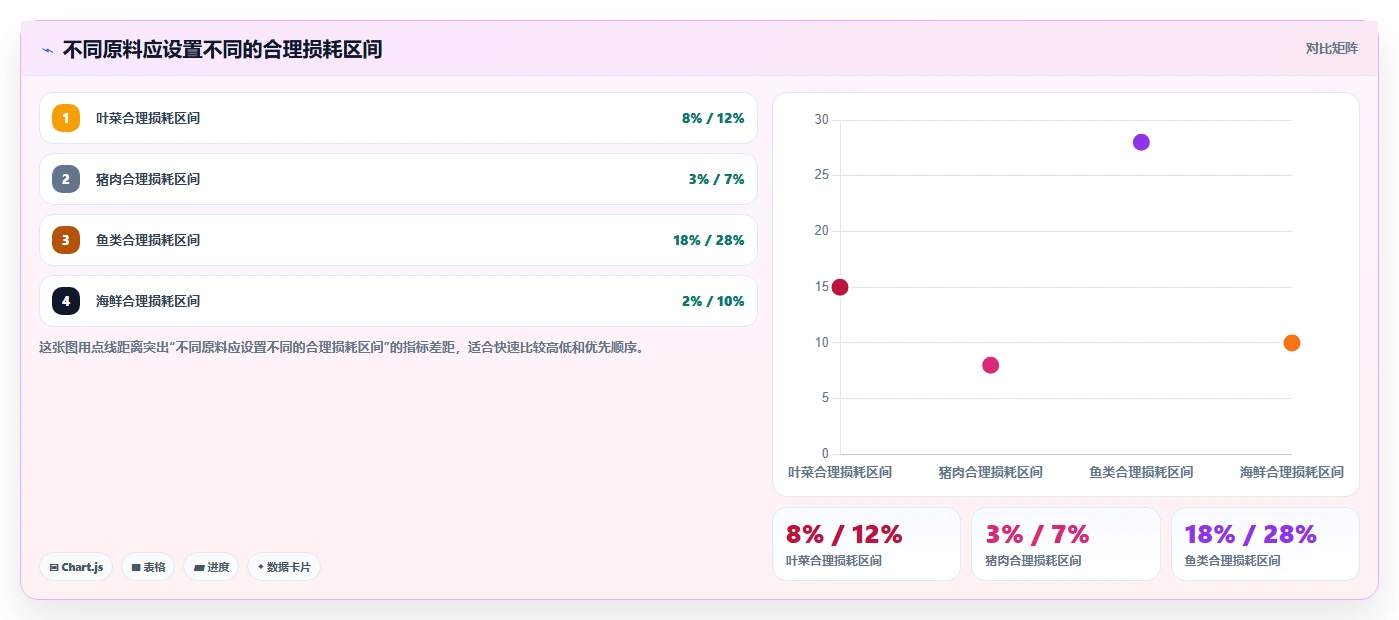The image size is (1399, 620).
Task: Click the crimson data point at 15
Action: (840, 287)
